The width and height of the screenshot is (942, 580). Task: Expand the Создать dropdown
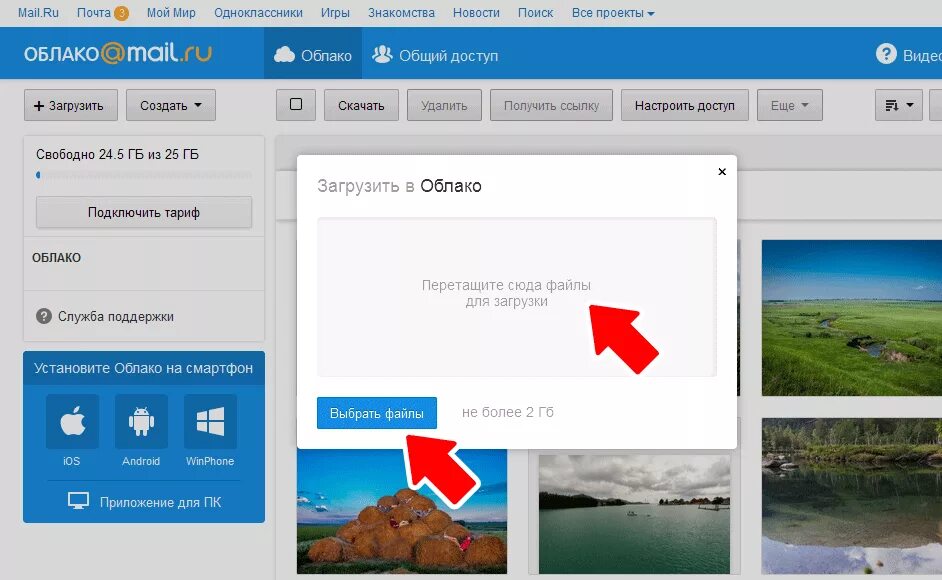(171, 105)
